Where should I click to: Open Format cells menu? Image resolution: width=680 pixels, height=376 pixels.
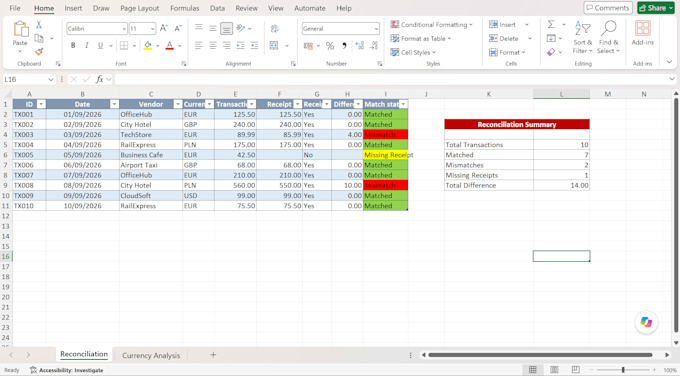[x=507, y=52]
